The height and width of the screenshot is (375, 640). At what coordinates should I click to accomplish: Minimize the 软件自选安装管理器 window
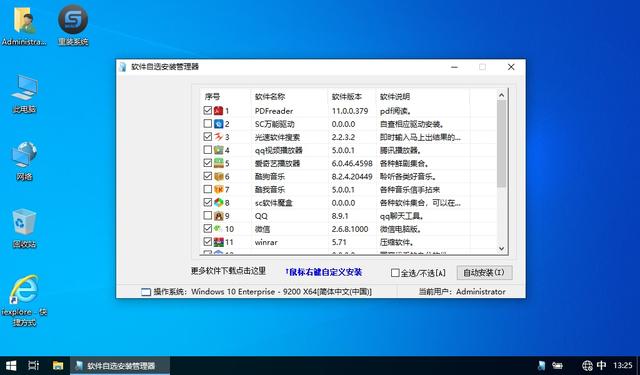(x=454, y=67)
